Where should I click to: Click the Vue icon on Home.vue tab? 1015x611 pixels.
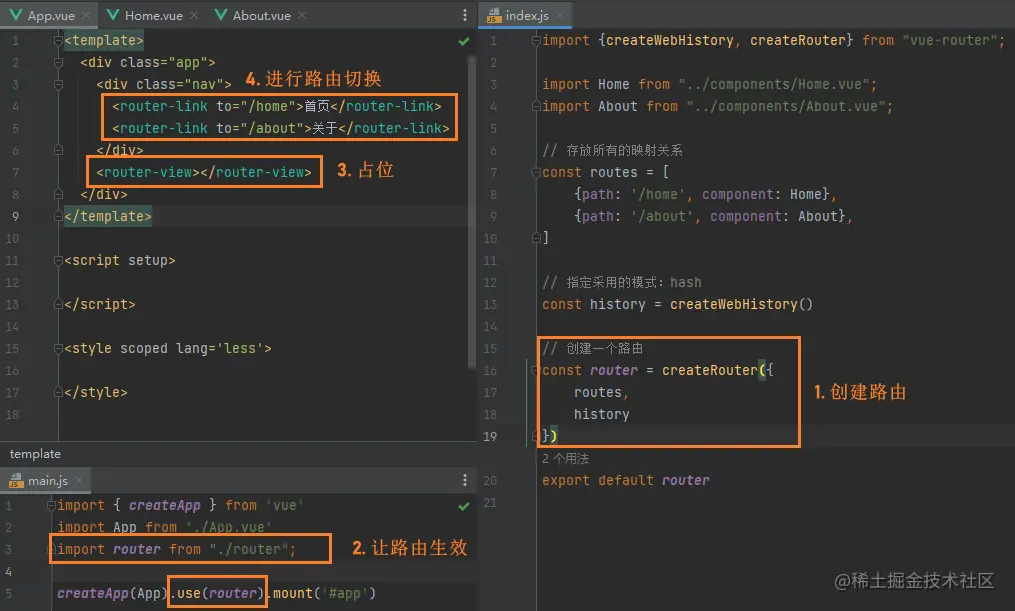click(113, 15)
